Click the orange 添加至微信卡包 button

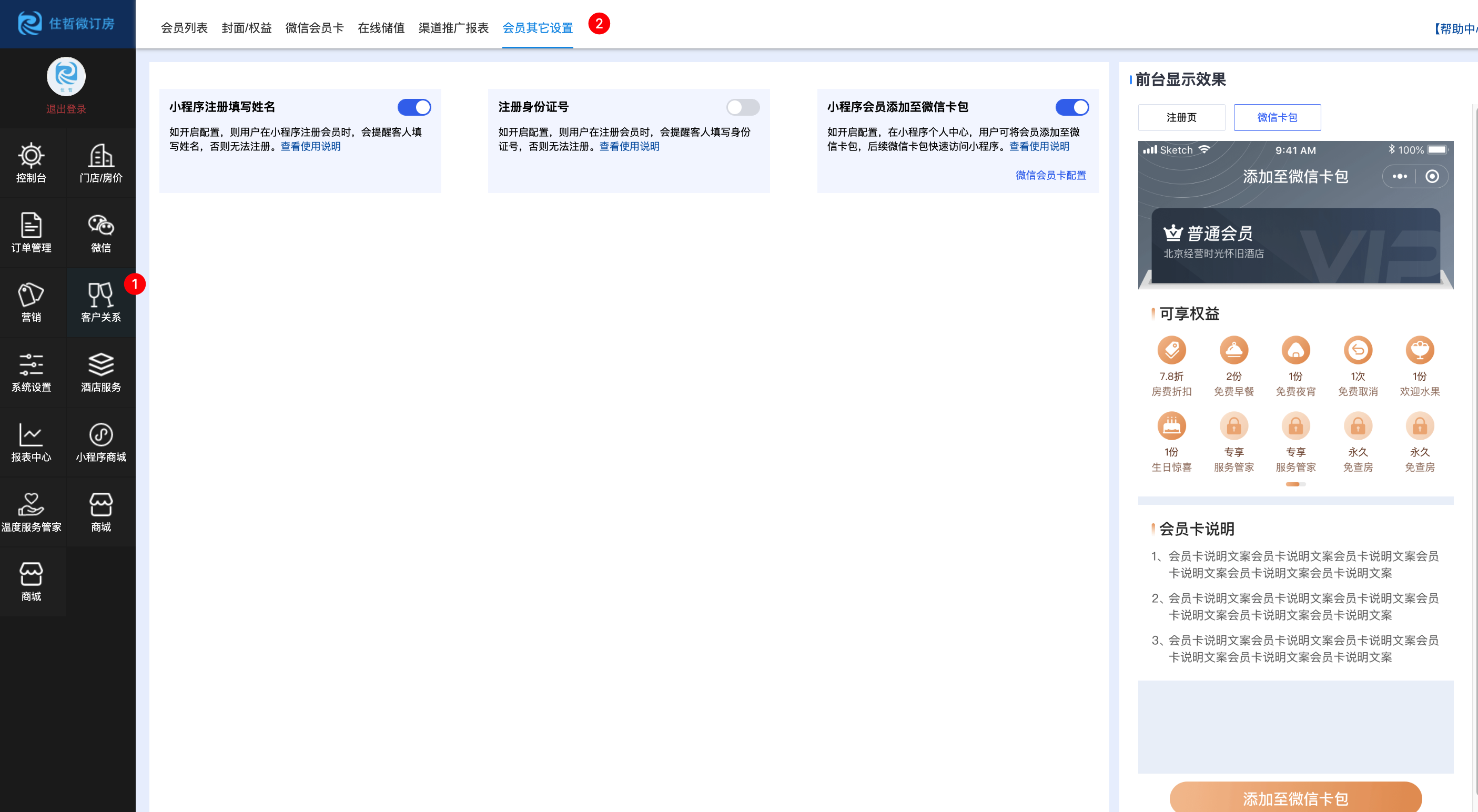(x=1295, y=797)
